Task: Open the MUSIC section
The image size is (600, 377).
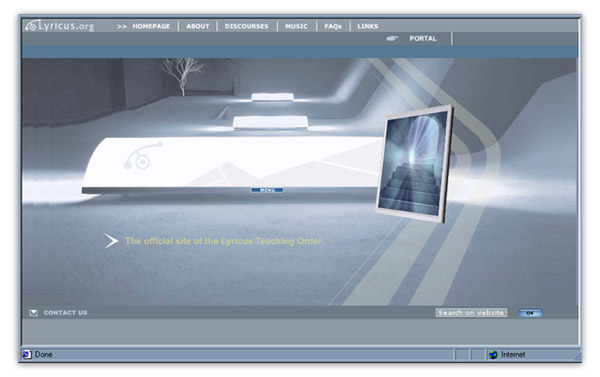Action: (297, 26)
